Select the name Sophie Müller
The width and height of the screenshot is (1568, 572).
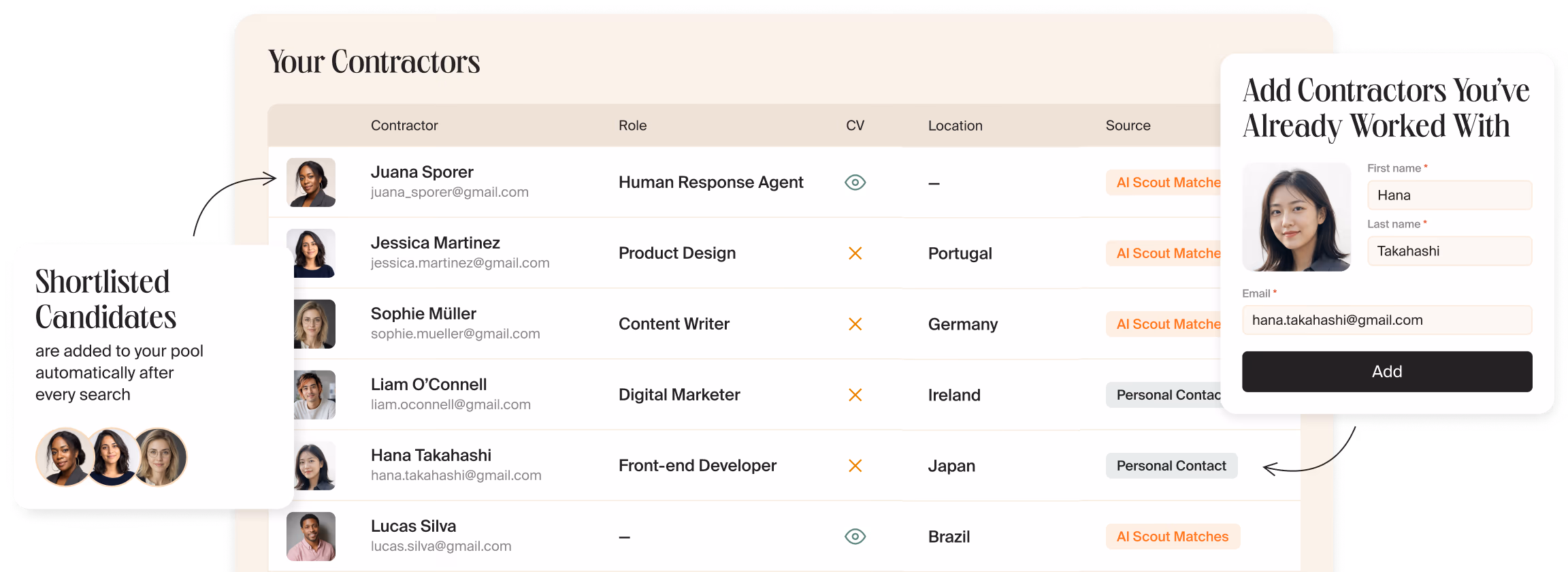423,314
